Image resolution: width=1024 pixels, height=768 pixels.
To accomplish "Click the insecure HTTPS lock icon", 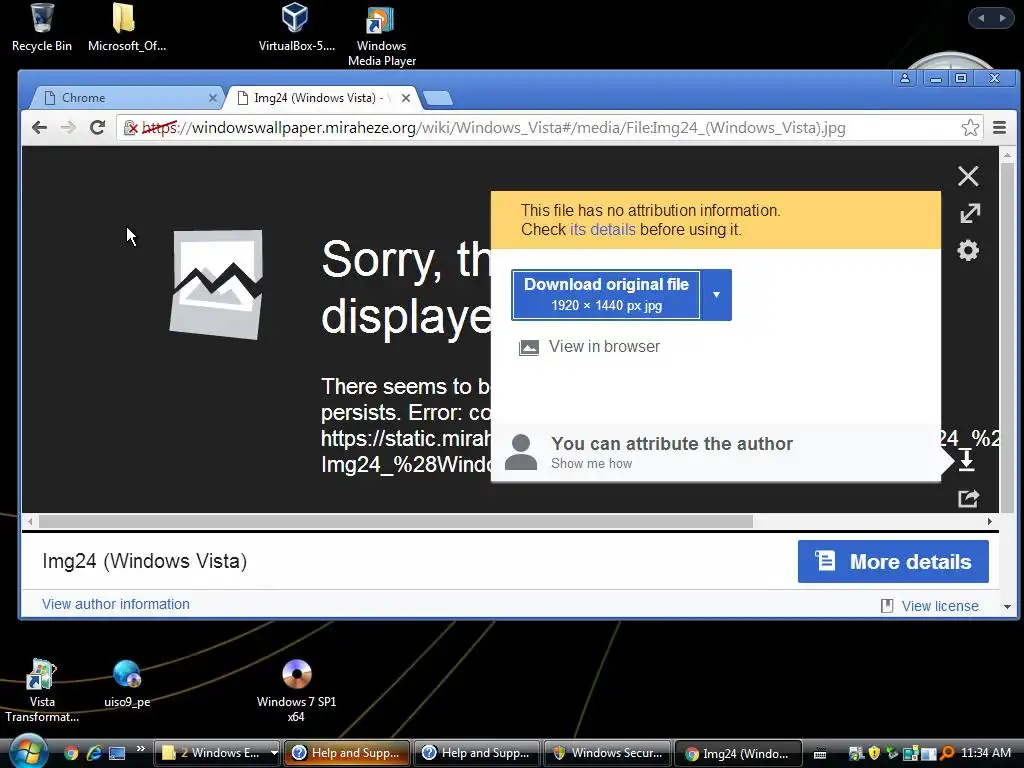I will point(131,127).
